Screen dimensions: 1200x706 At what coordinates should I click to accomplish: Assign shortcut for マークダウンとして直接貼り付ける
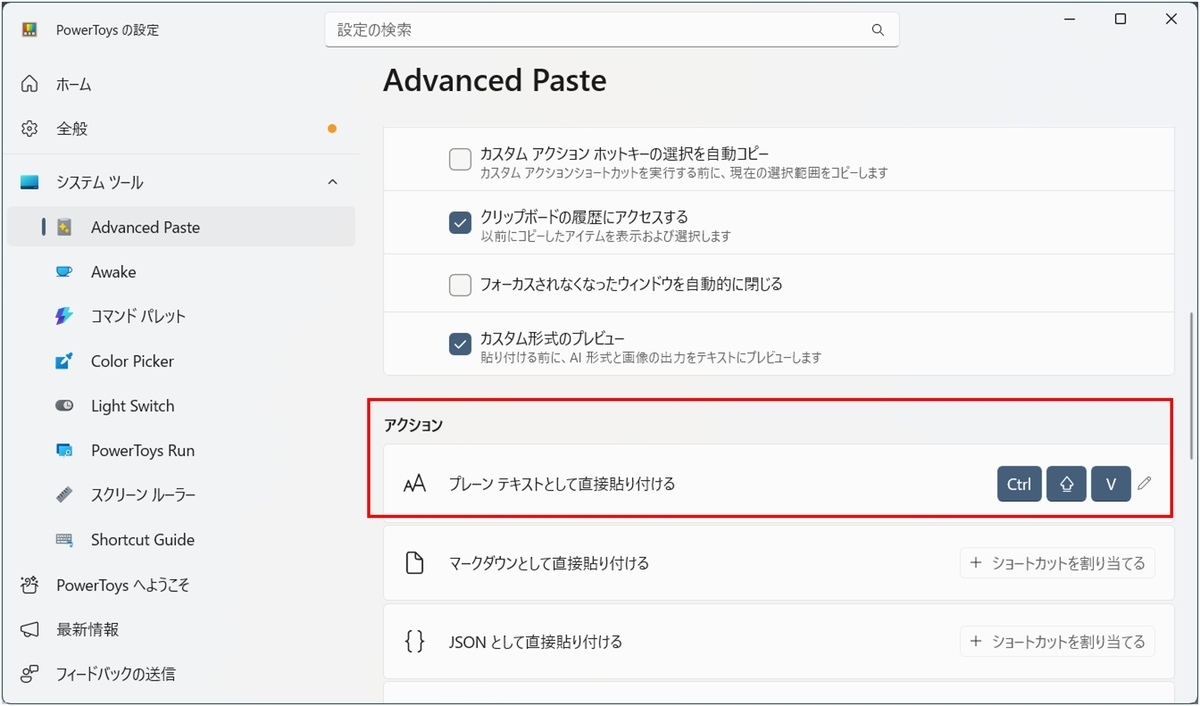pyautogui.click(x=1058, y=563)
